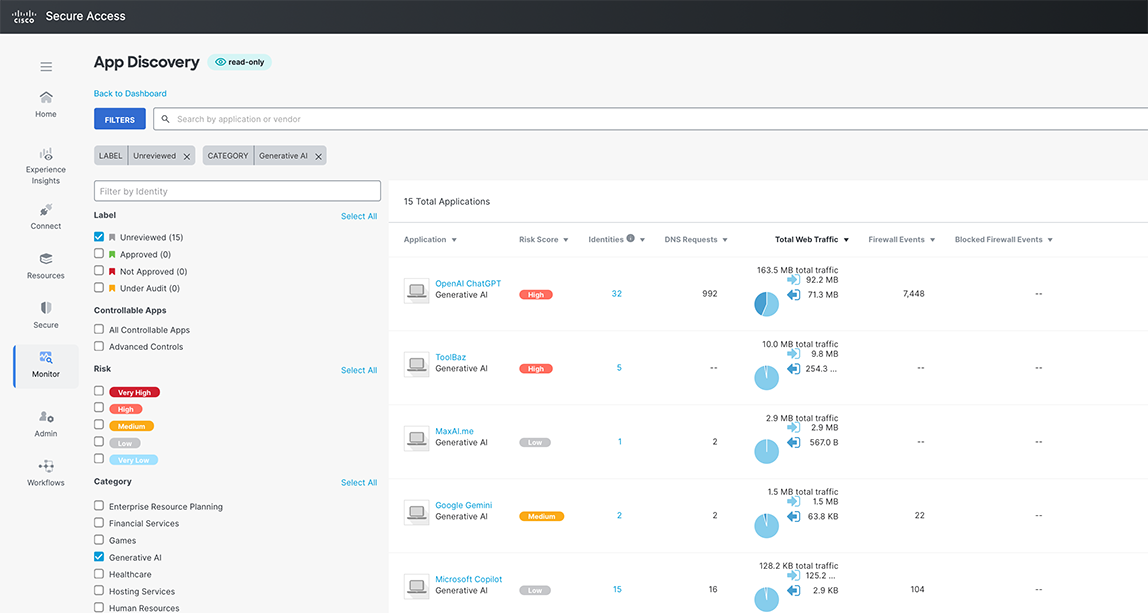Open Experience Insights sidebar icon
1148x613 pixels.
(46, 155)
